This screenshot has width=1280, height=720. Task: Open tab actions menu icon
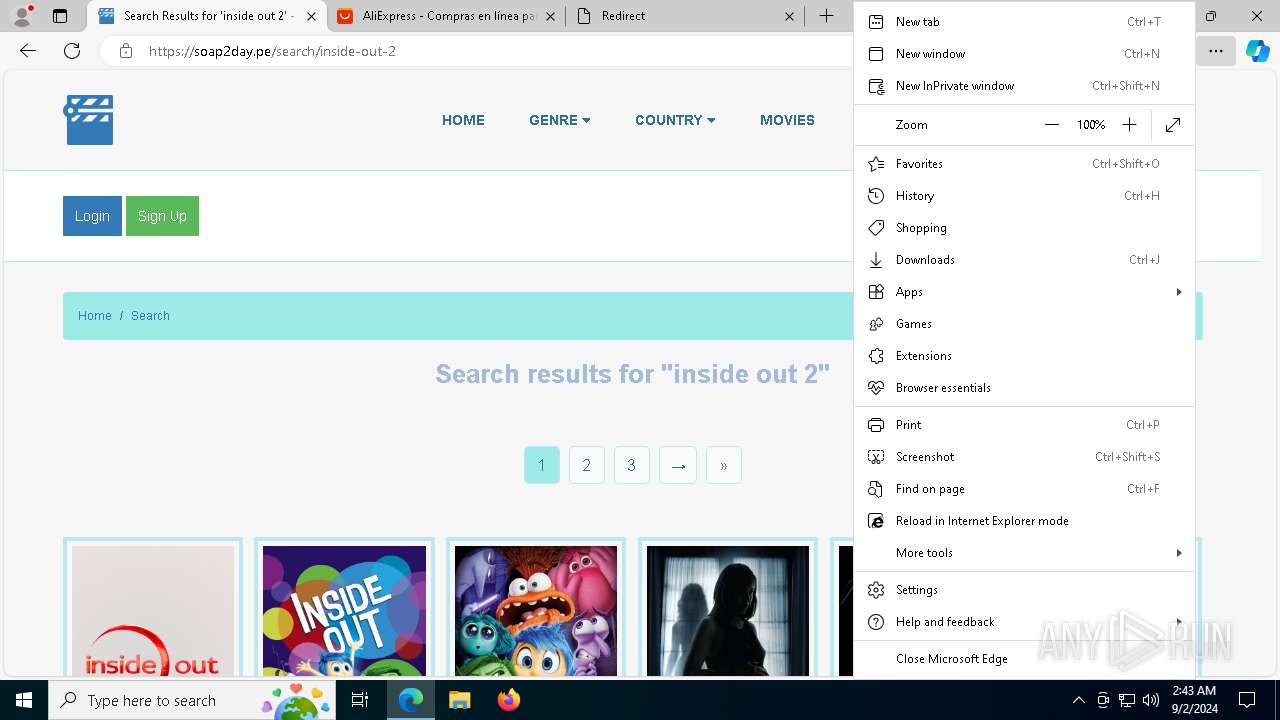(x=60, y=16)
